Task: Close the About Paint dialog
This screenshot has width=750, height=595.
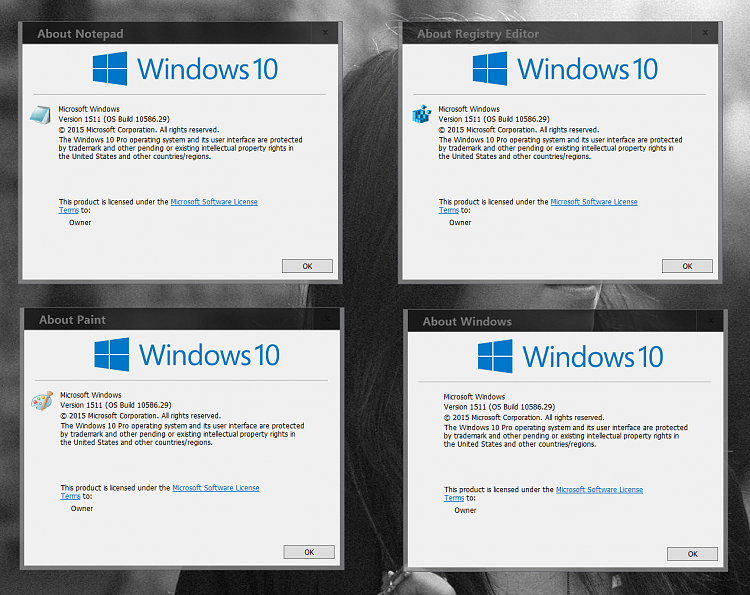Action: point(327,319)
